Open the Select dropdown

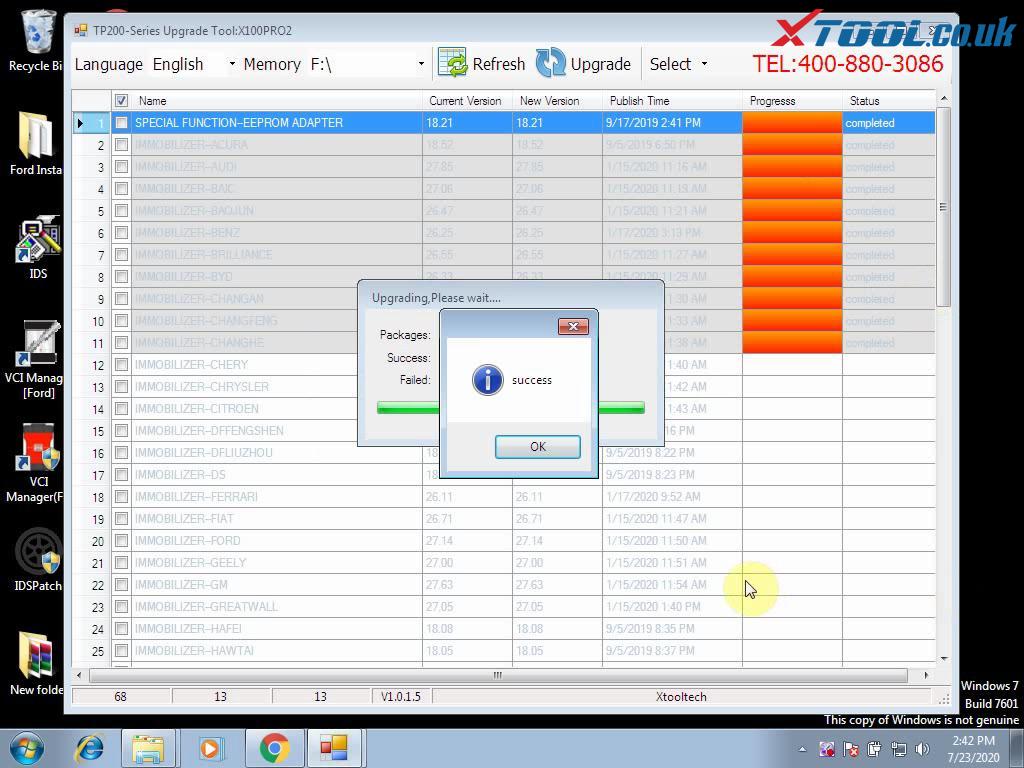(679, 63)
